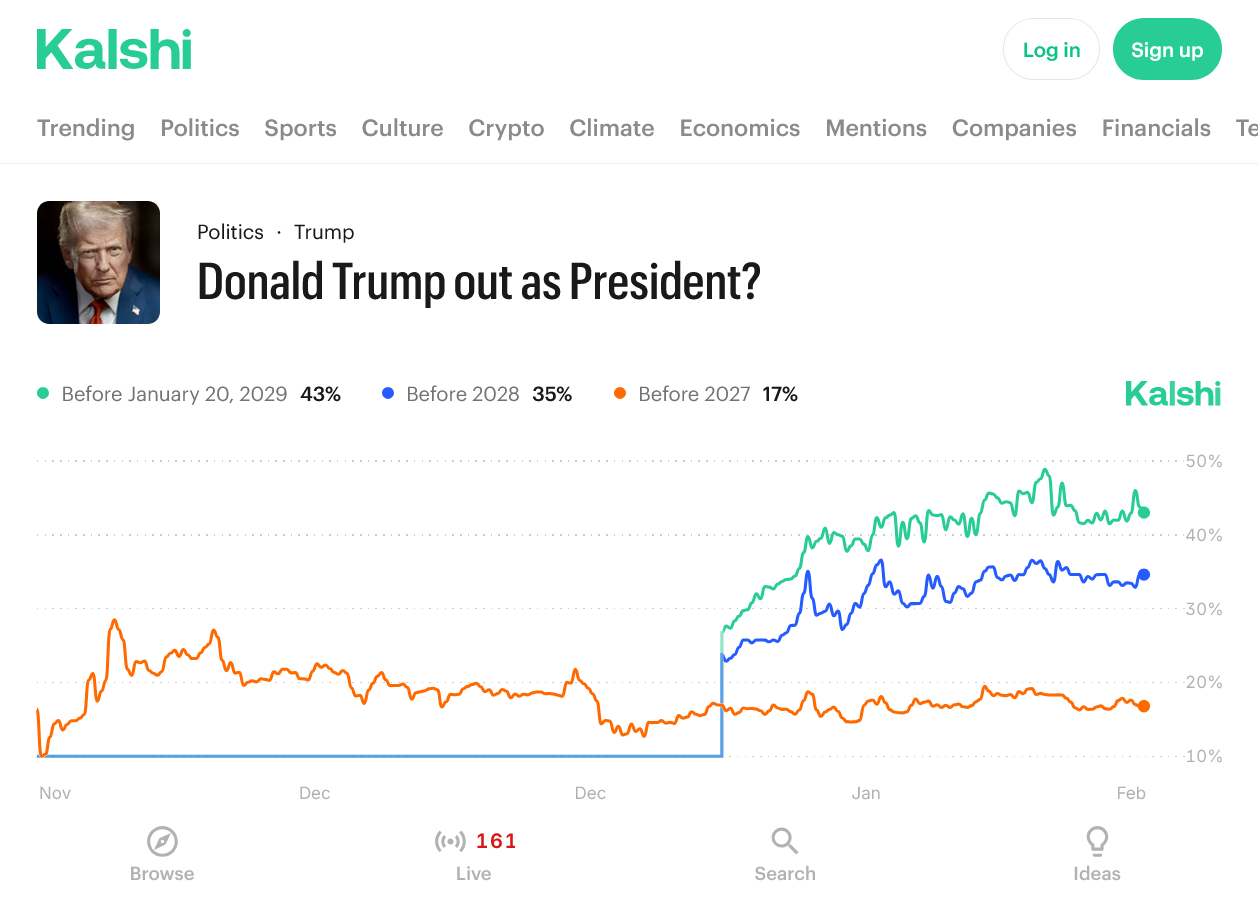Screen dimensions: 1258x901
Task: Switch to the Politics tab
Action: click(200, 128)
